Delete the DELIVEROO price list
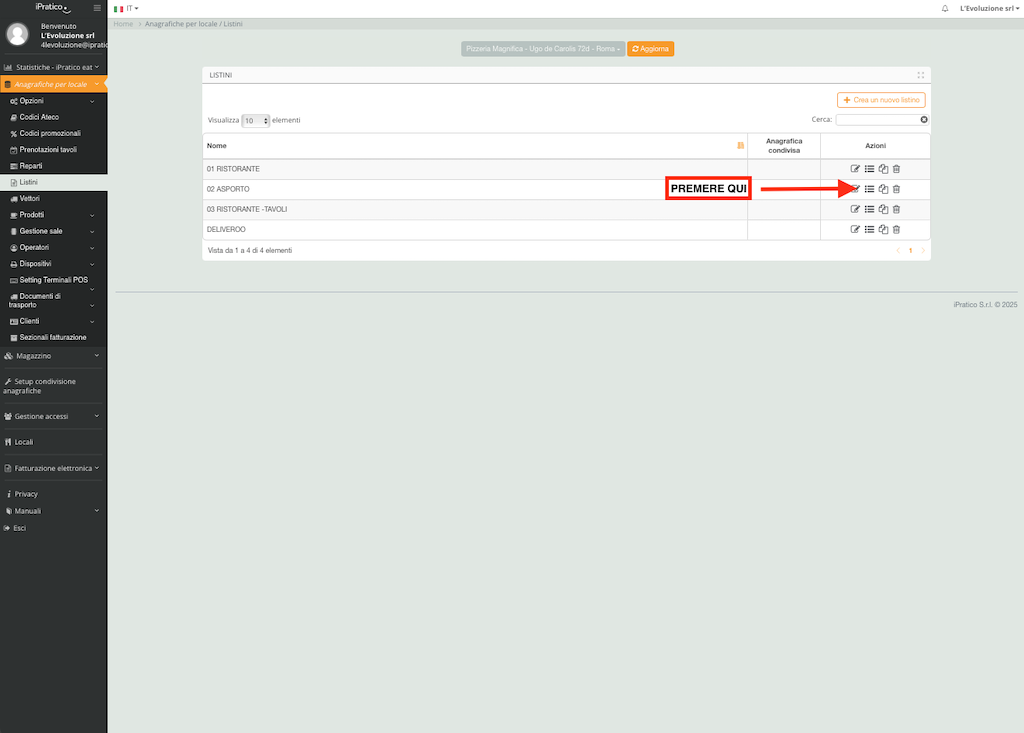Viewport: 1024px width, 733px height. (x=896, y=229)
